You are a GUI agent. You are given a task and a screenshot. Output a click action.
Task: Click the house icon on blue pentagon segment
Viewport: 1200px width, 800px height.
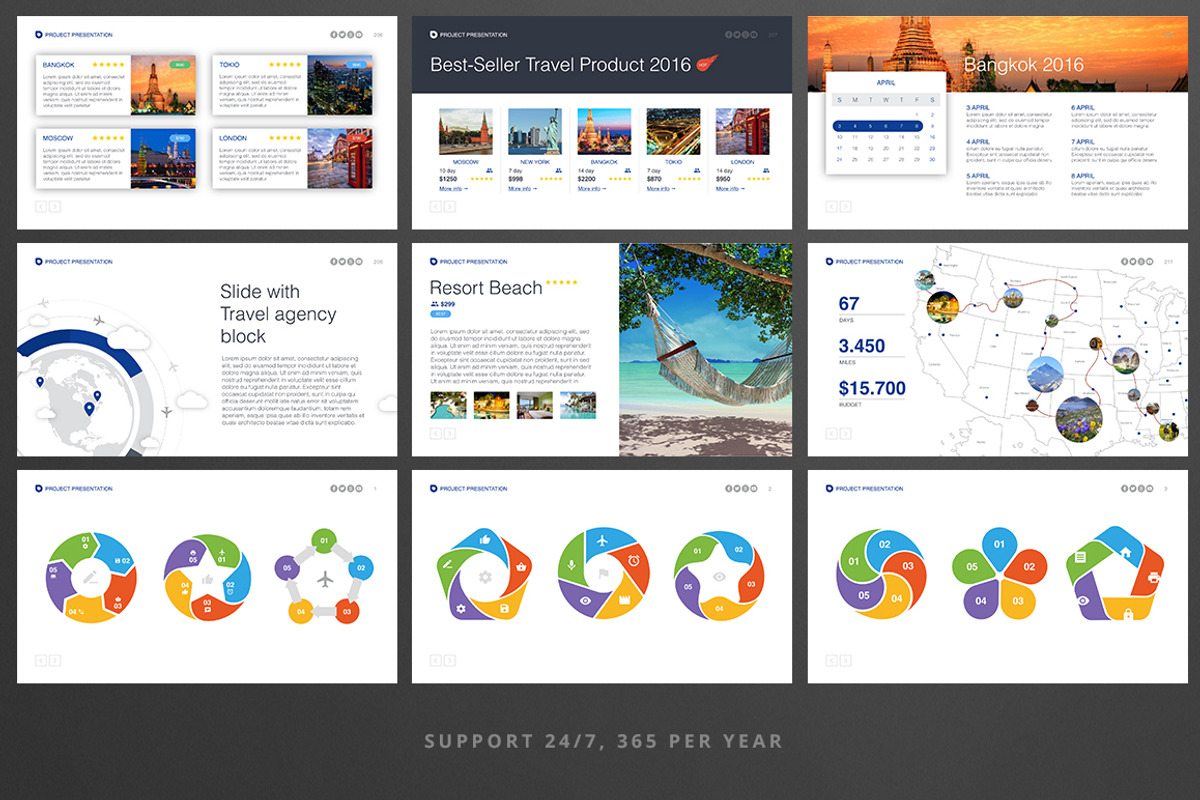click(x=1124, y=550)
